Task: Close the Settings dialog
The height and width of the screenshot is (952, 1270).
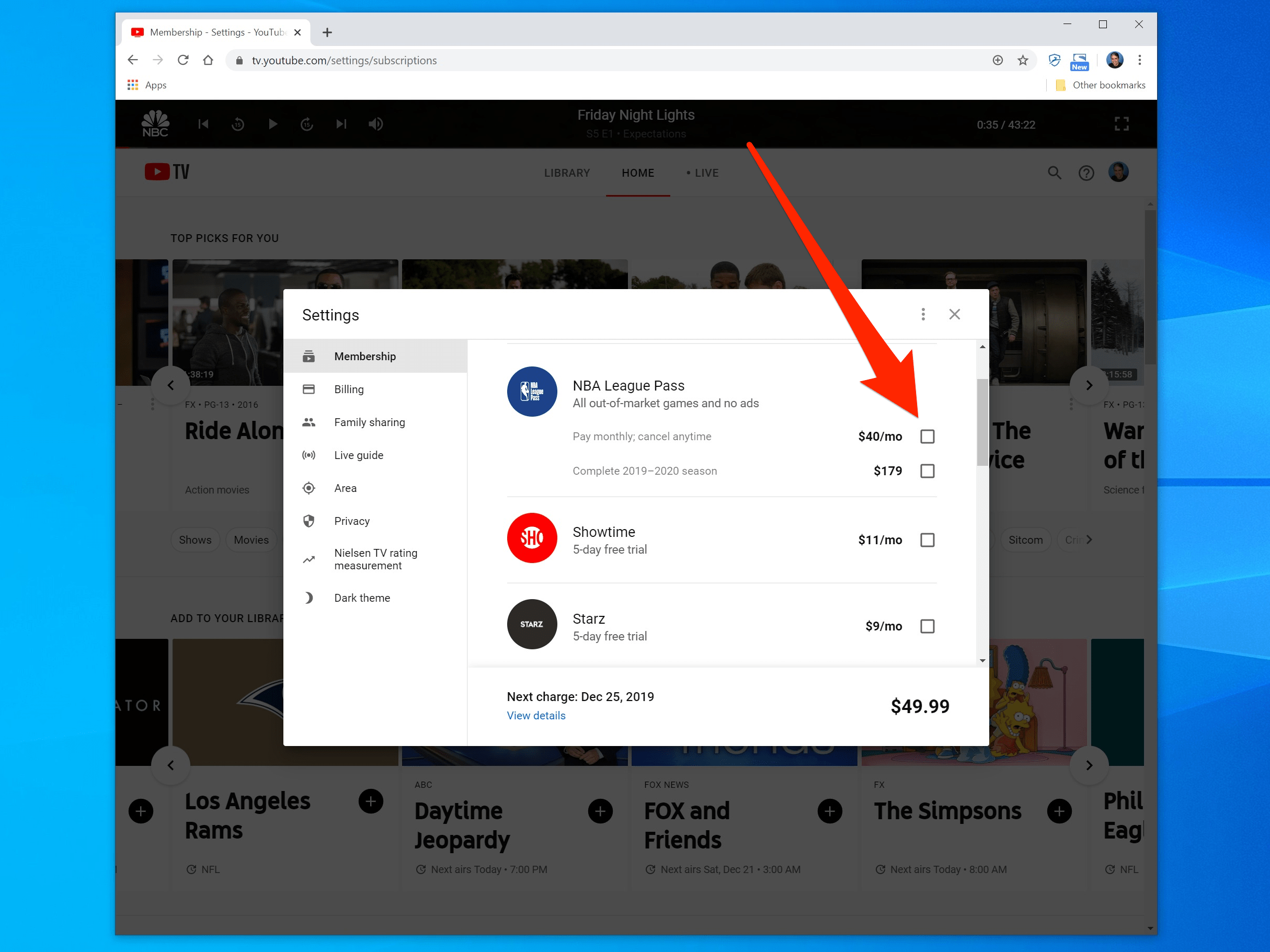Action: coord(954,314)
